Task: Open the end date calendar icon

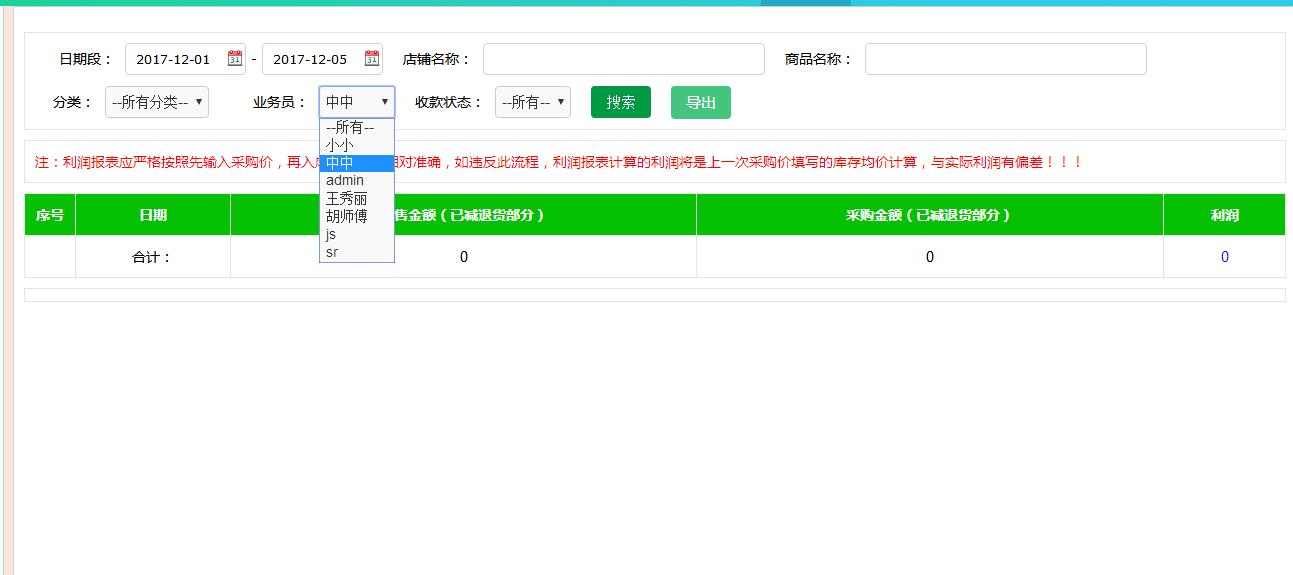Action: [x=372, y=58]
